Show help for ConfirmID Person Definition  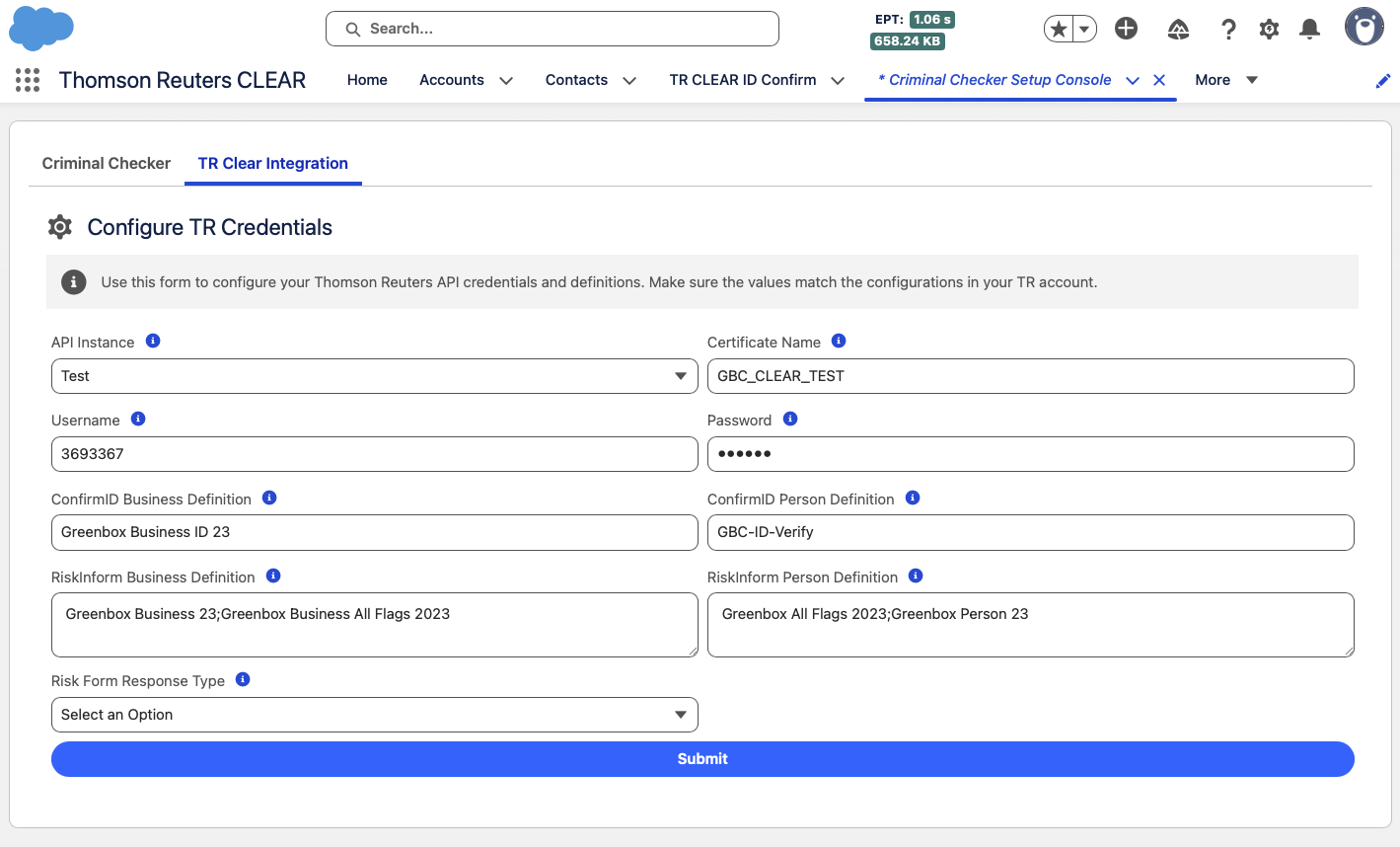click(x=913, y=498)
